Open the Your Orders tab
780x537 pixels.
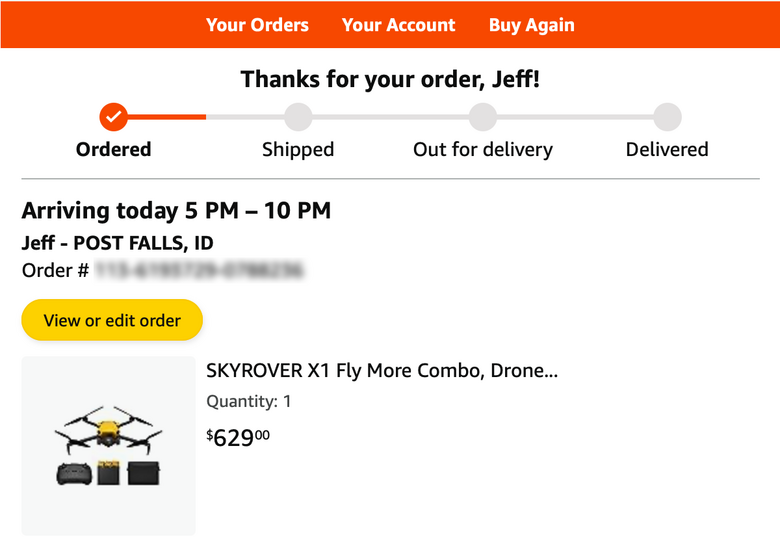[x=257, y=25]
